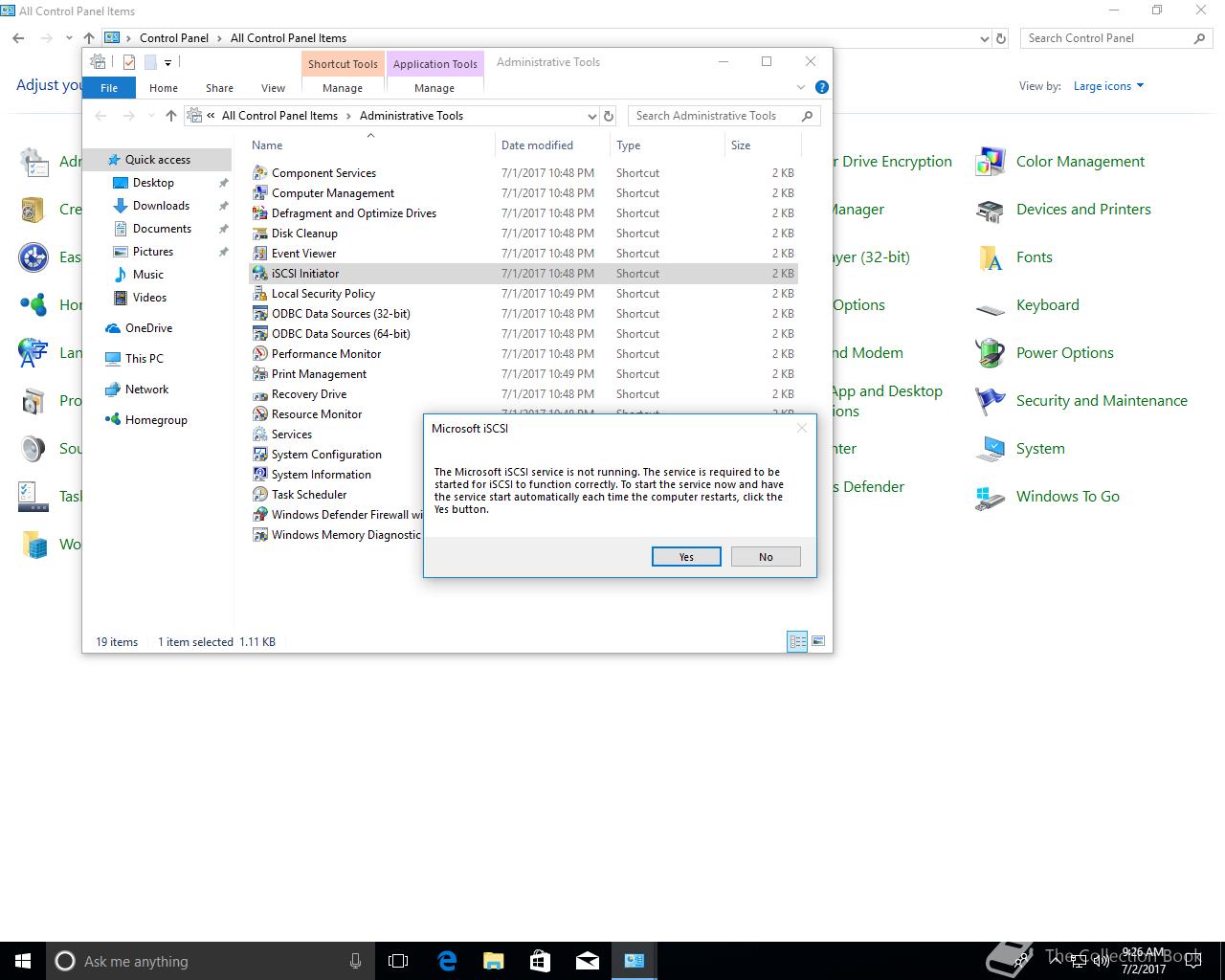Select the System Configuration icon

(259, 455)
